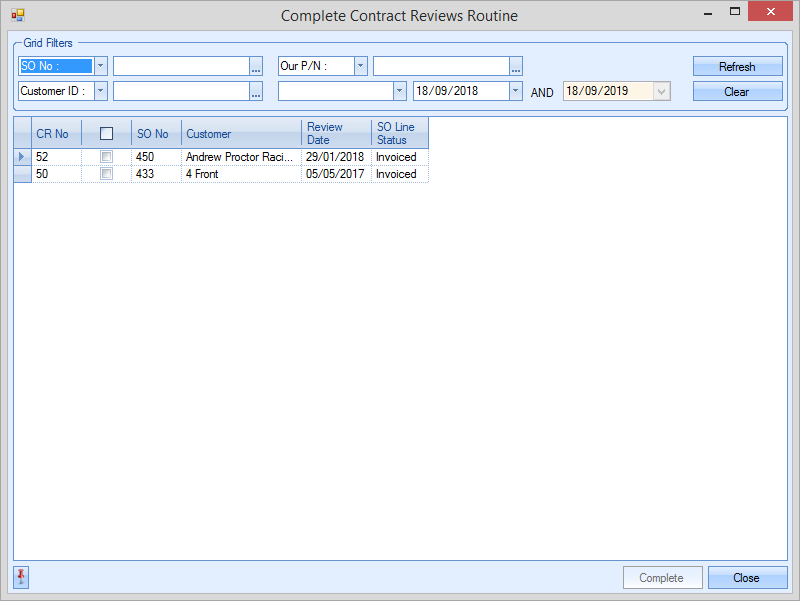Open the 18/09/2018 date picker dropdown
The image size is (800, 601).
516,91
